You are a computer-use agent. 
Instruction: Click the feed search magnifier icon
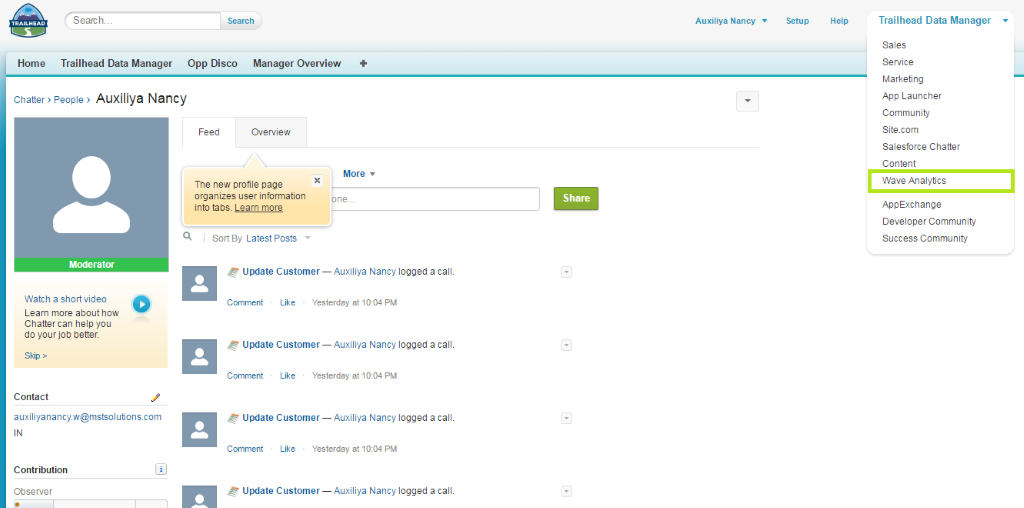[187, 236]
